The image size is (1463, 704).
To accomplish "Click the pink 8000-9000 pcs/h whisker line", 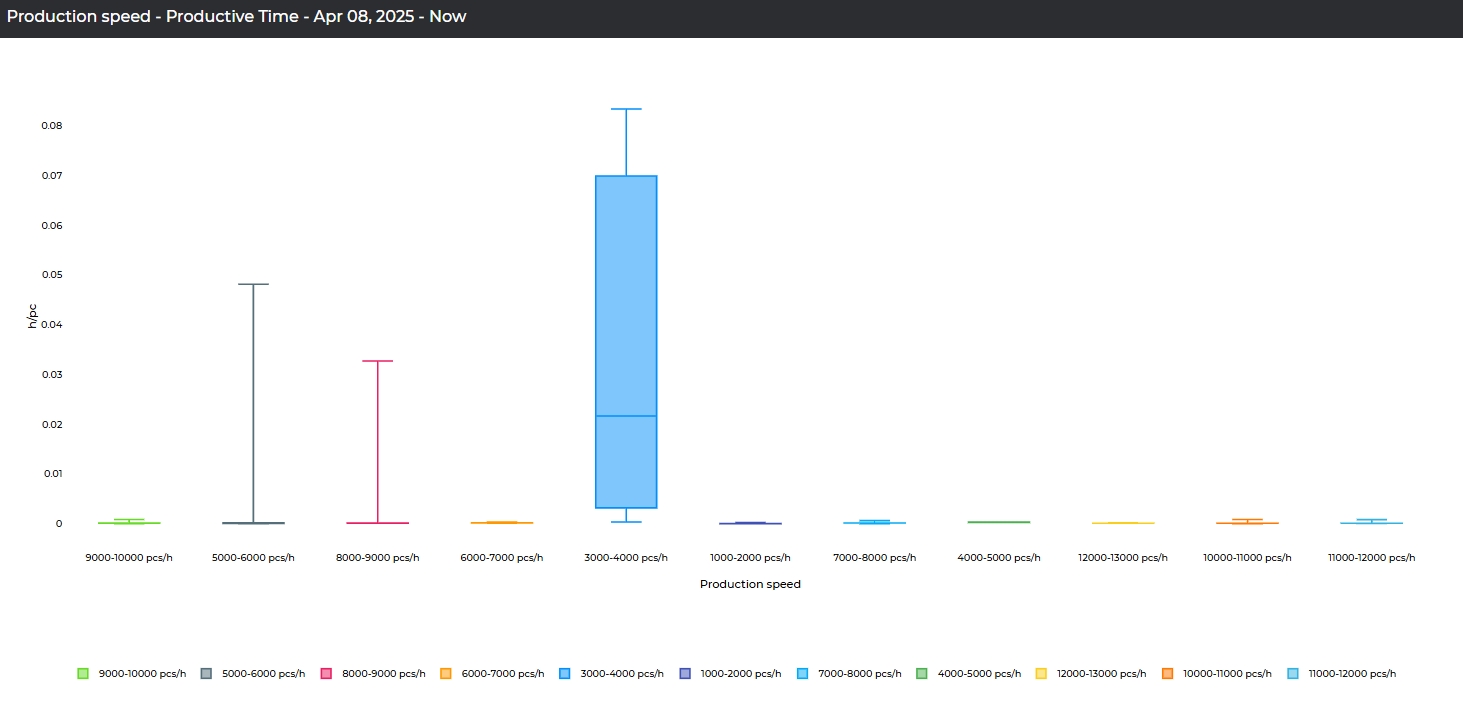I will click(377, 440).
